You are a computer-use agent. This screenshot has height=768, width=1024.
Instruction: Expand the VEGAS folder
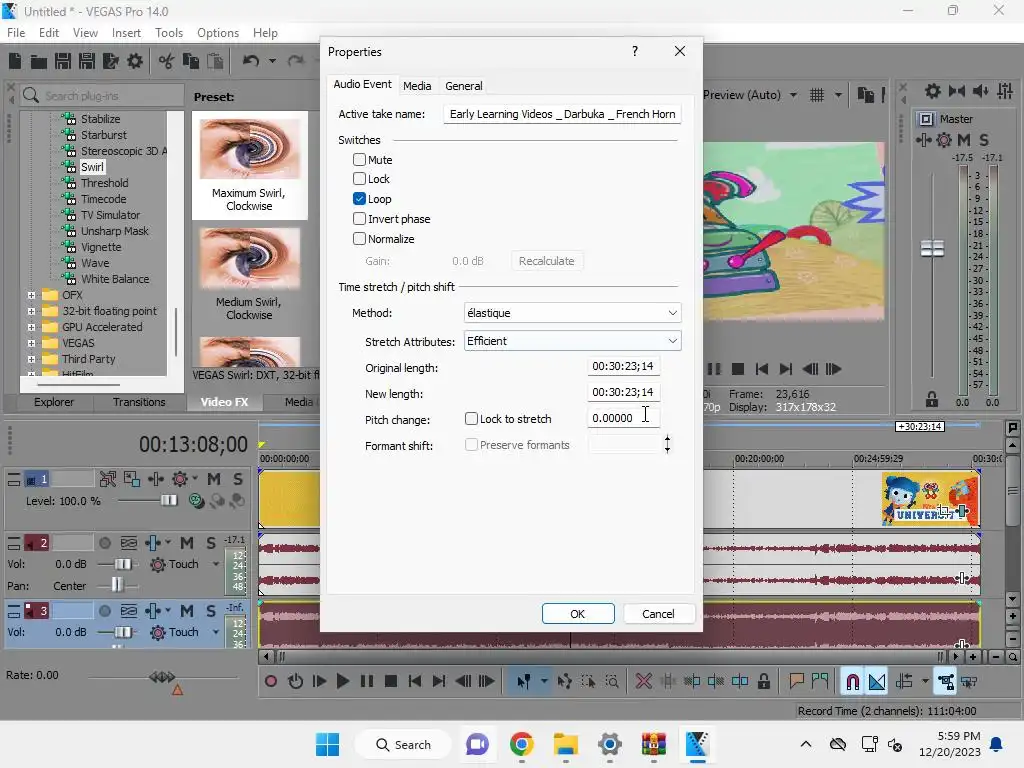[31, 343]
